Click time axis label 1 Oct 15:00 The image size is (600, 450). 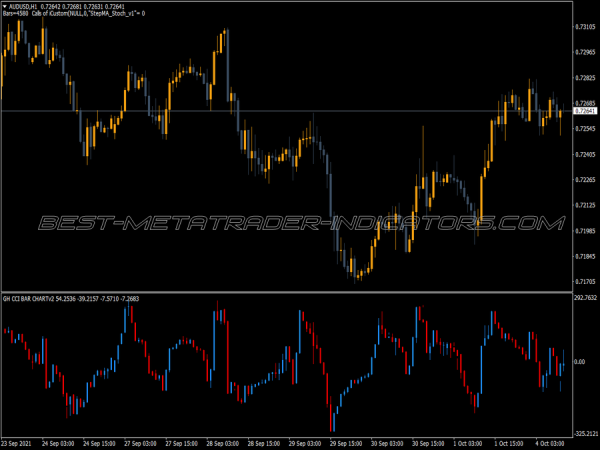point(509,443)
